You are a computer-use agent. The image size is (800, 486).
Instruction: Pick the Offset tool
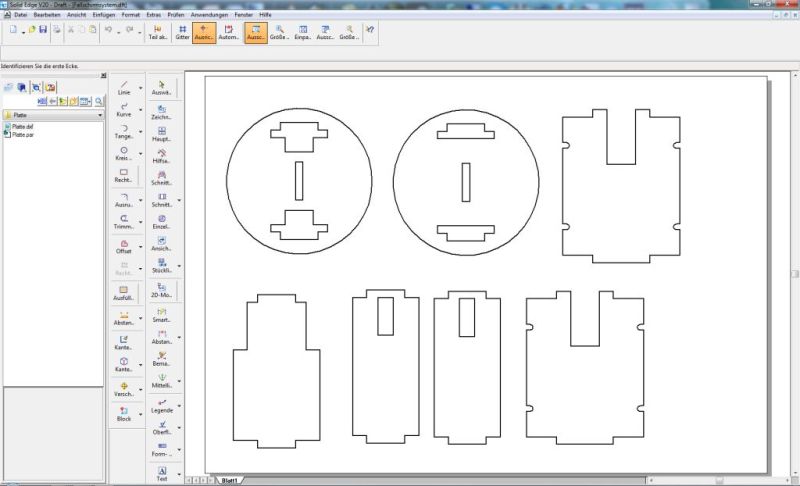[x=124, y=246]
